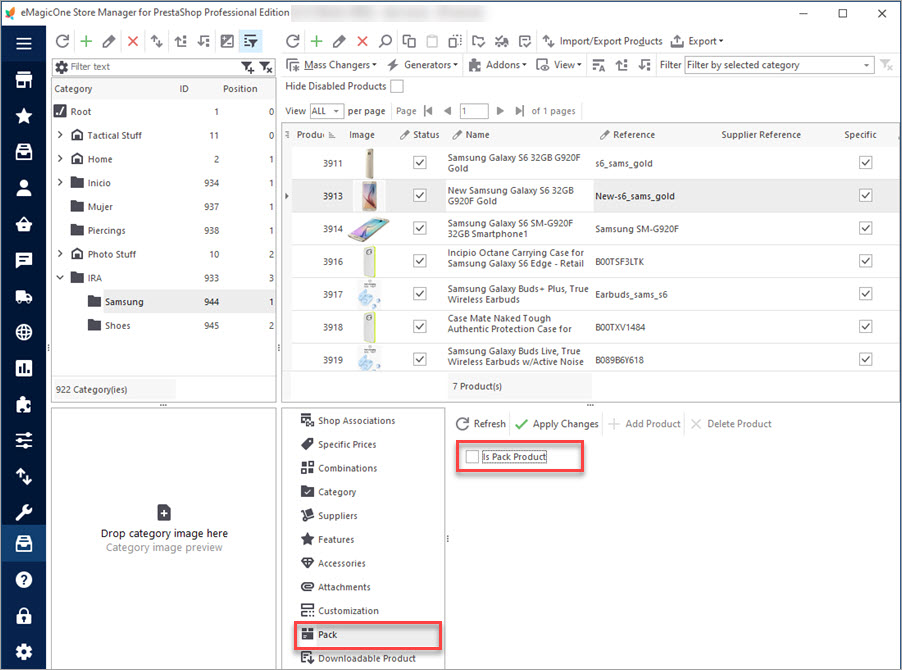Open the question mark help icon in the sidebar
This screenshot has height=670, width=902.
(x=24, y=580)
